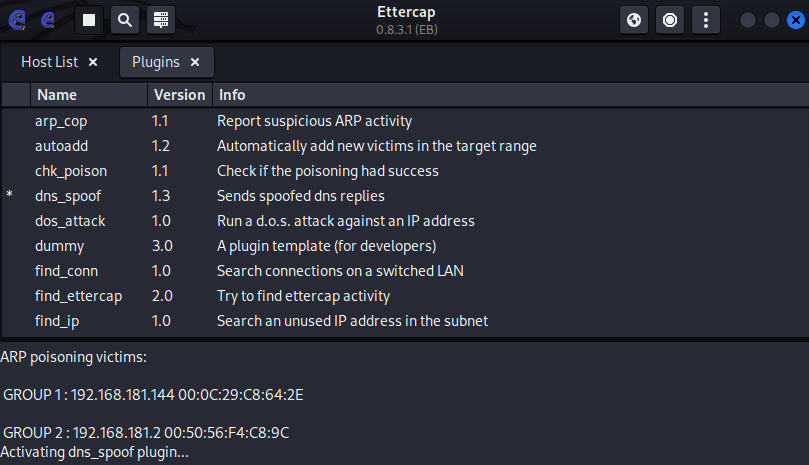The height and width of the screenshot is (465, 809).
Task: Stop MITM attacks with the circular icon
Action: (x=670, y=19)
